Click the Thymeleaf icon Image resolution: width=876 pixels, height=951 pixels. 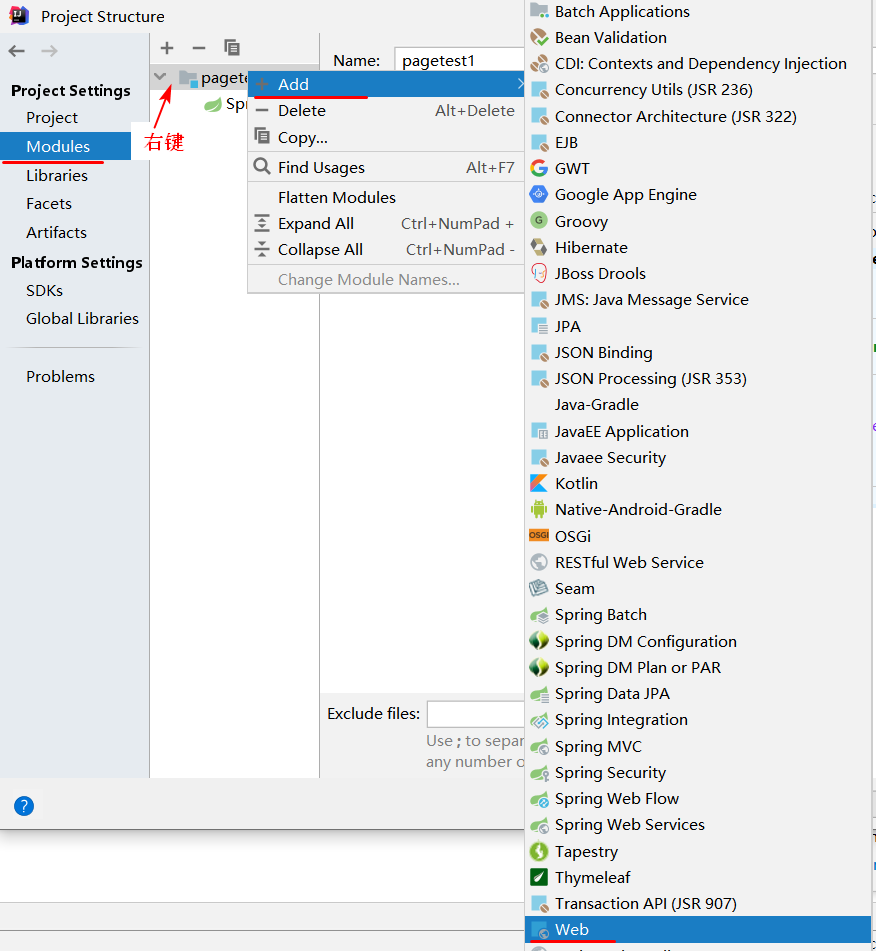point(539,877)
